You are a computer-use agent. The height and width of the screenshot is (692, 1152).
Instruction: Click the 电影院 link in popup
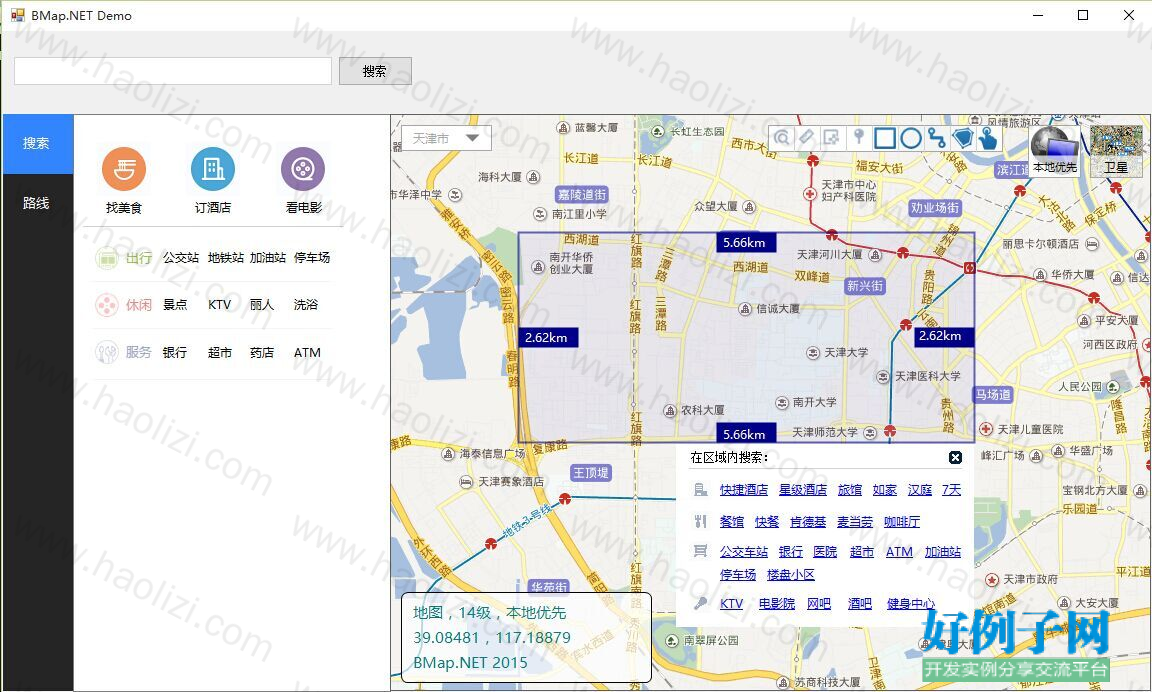(x=777, y=604)
